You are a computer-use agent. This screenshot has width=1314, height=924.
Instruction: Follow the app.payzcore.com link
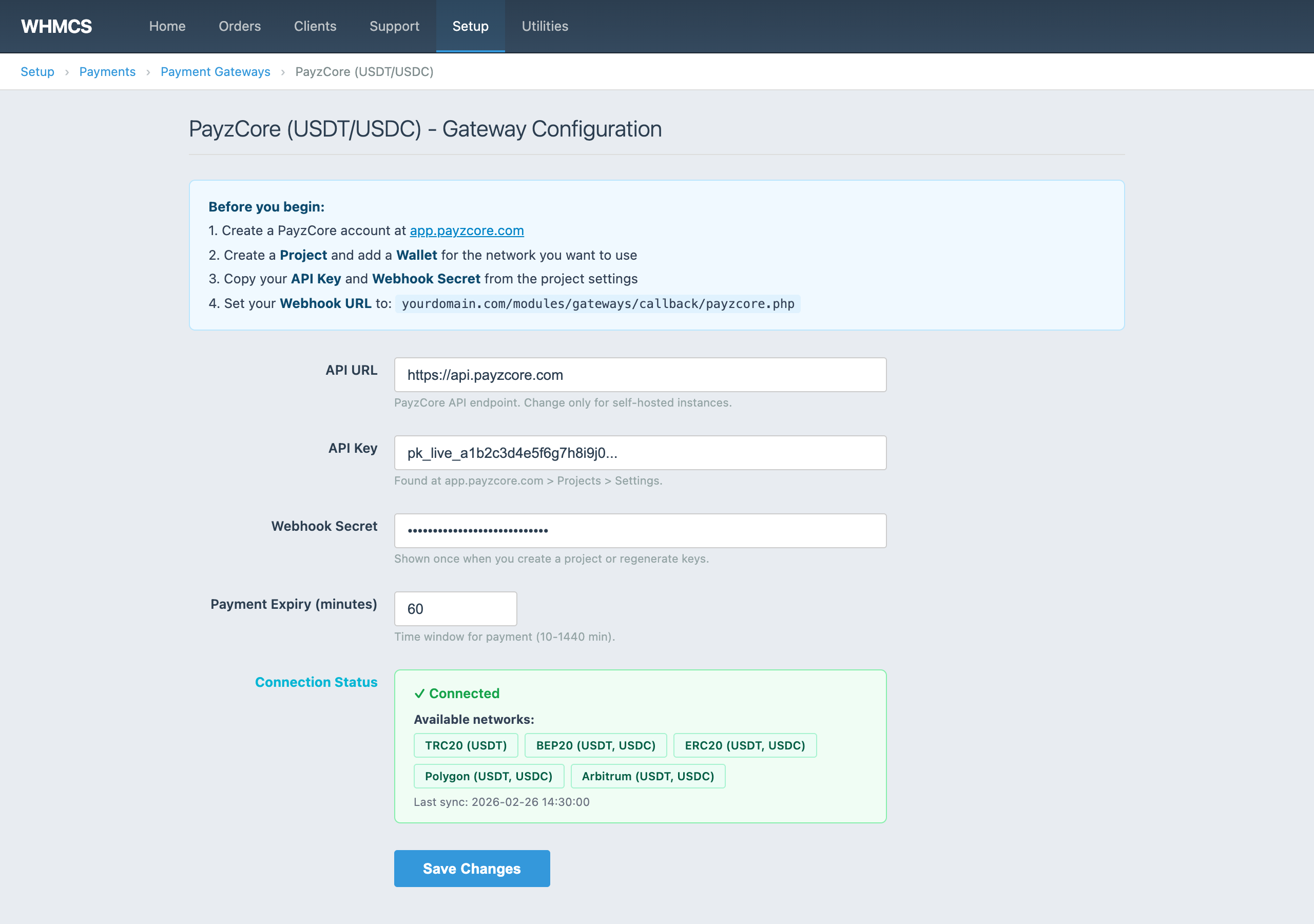pyautogui.click(x=467, y=230)
